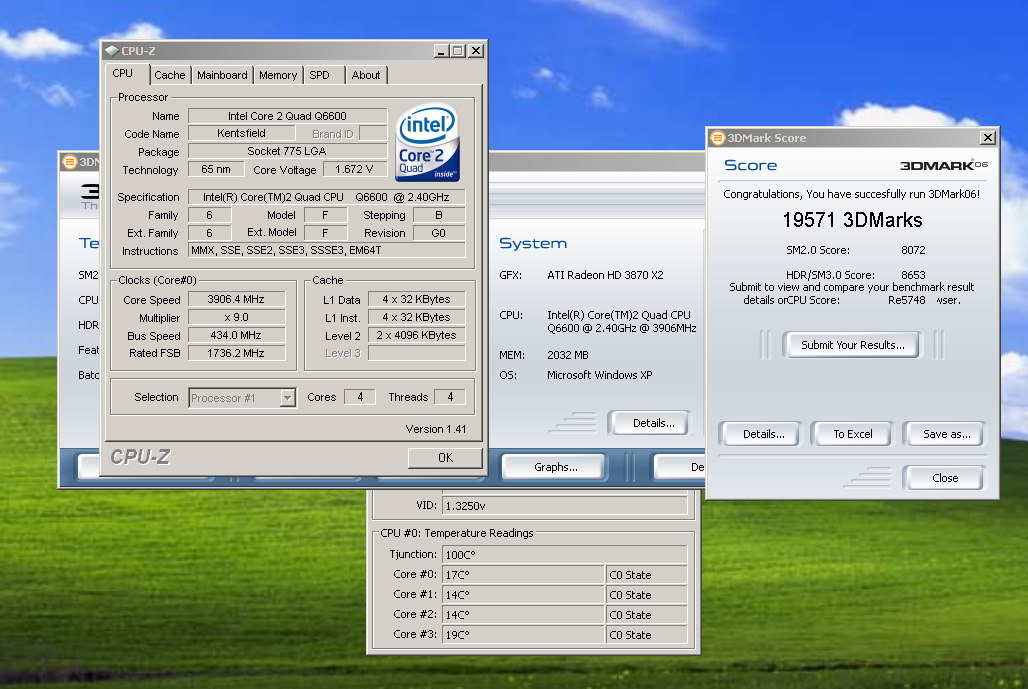Click the Stepping value B
The image size is (1028, 689).
[439, 215]
